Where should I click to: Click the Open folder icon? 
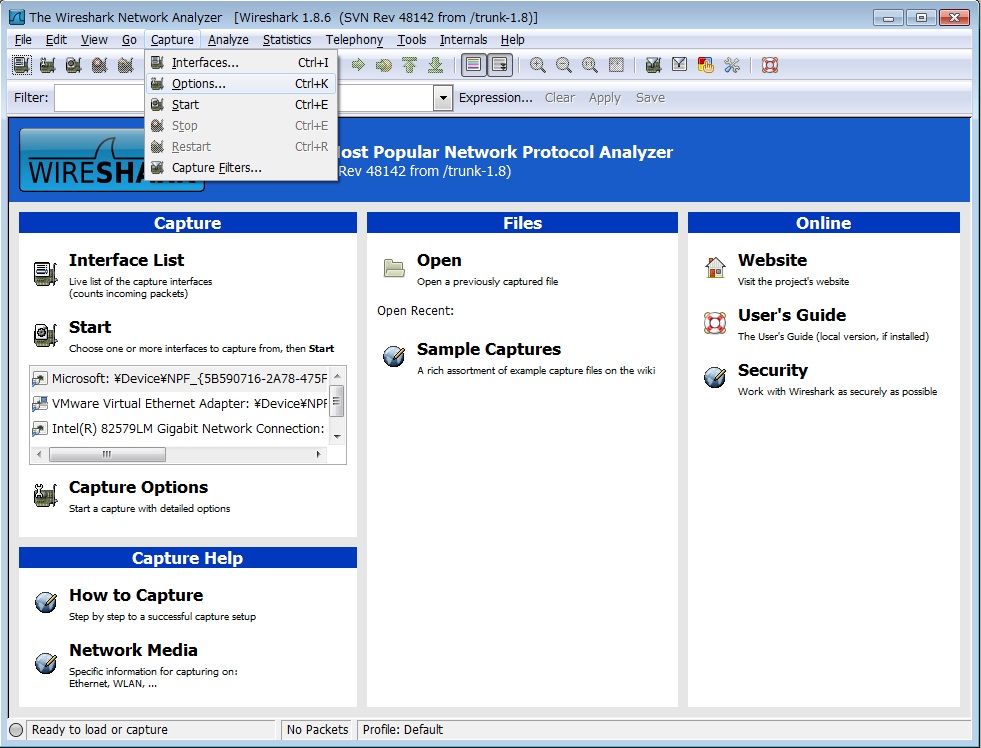point(394,268)
